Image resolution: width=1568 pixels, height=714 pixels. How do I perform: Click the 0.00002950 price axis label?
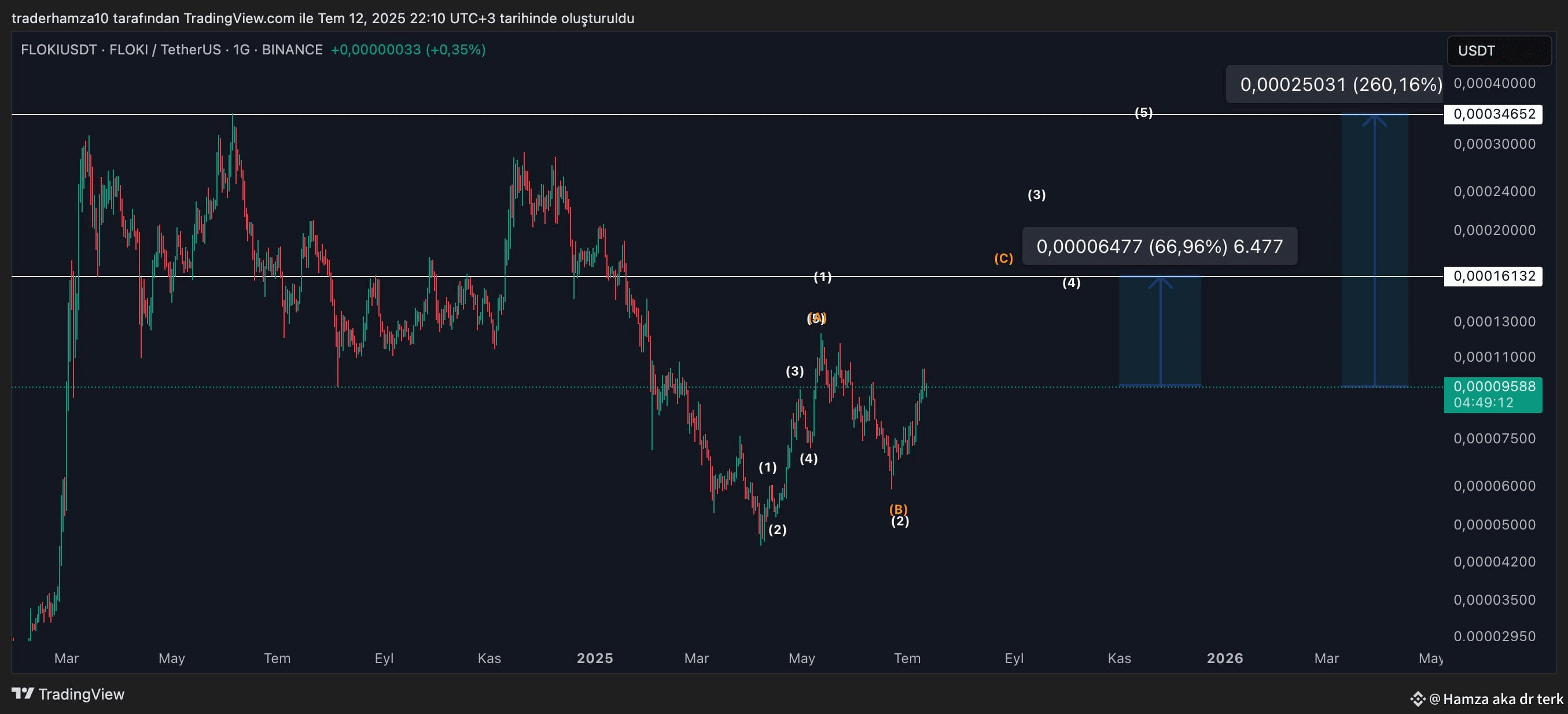pos(1495,636)
